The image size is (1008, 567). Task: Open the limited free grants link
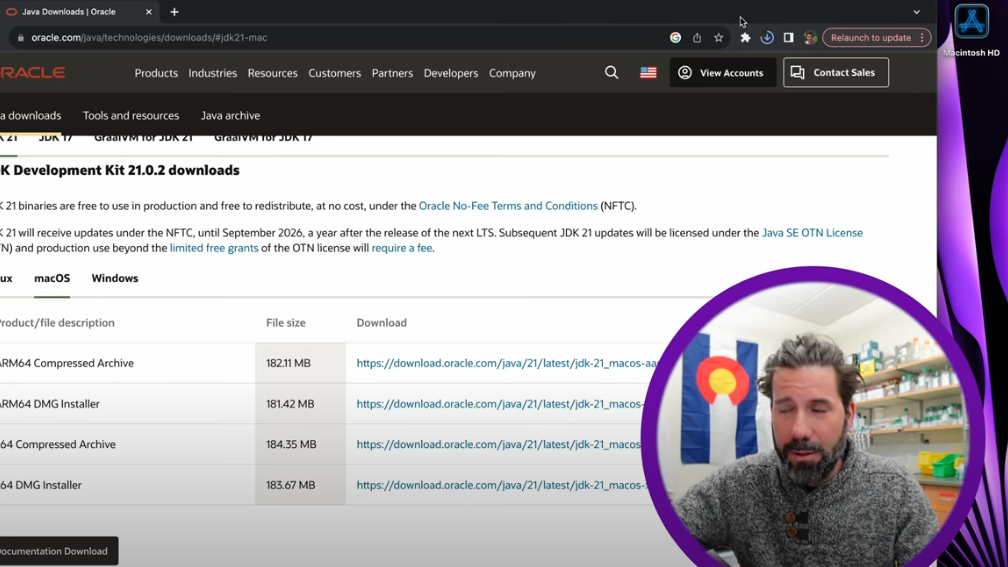click(x=214, y=248)
